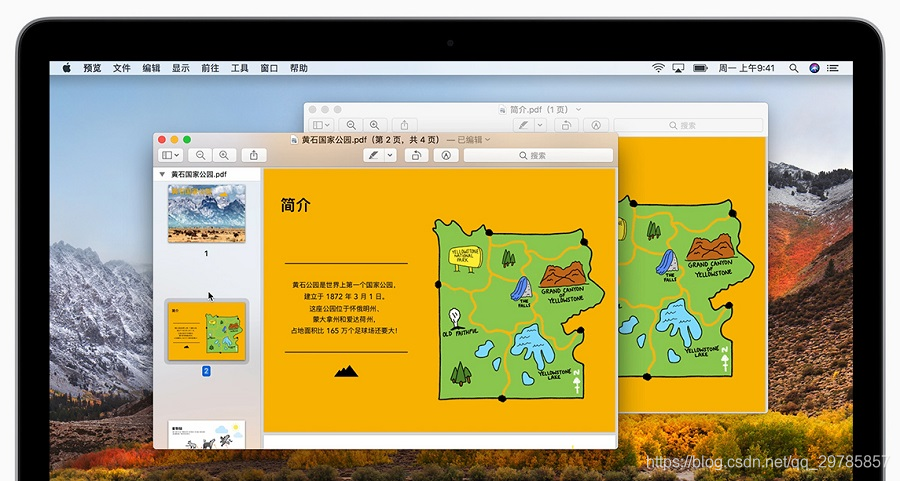Click search field in 黄石国家公园 window
This screenshot has width=900, height=481.
(538, 155)
